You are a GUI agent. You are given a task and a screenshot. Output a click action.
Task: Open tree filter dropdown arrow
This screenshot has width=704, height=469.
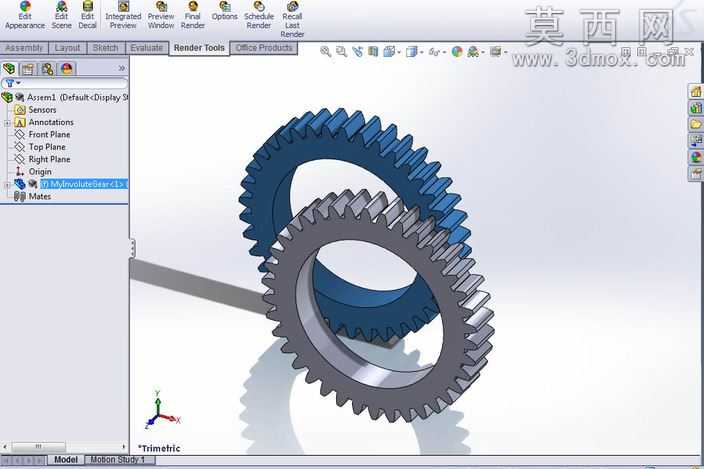(18, 83)
